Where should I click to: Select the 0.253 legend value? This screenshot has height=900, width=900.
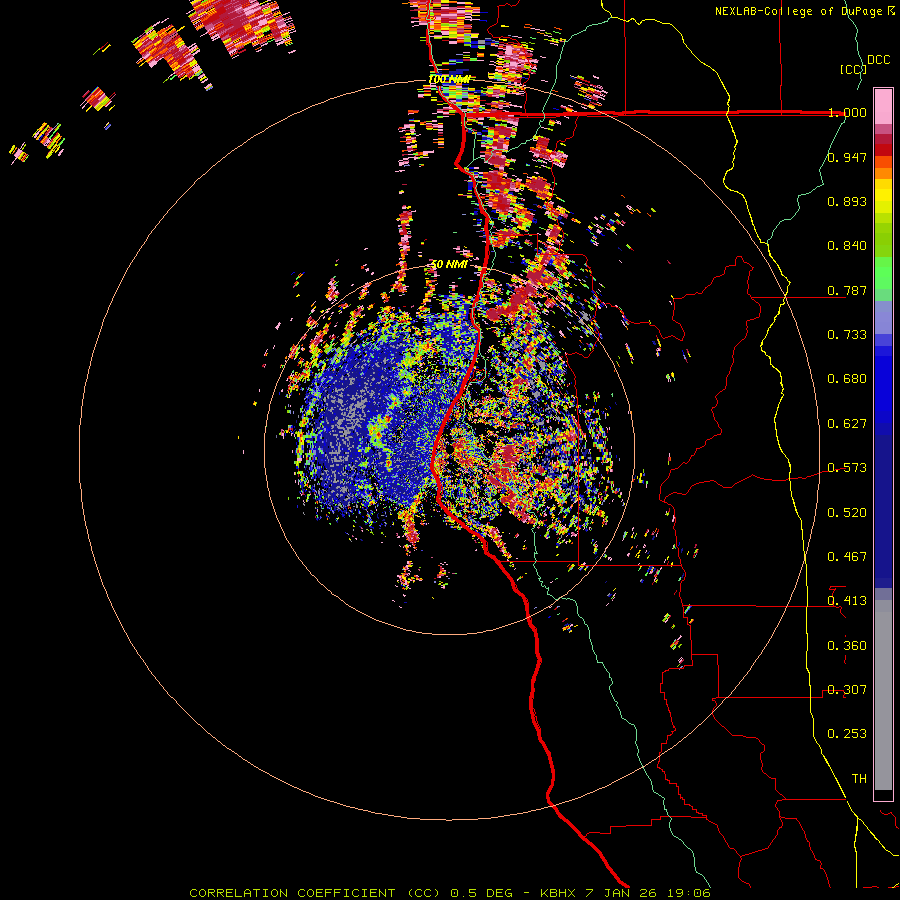pos(847,734)
